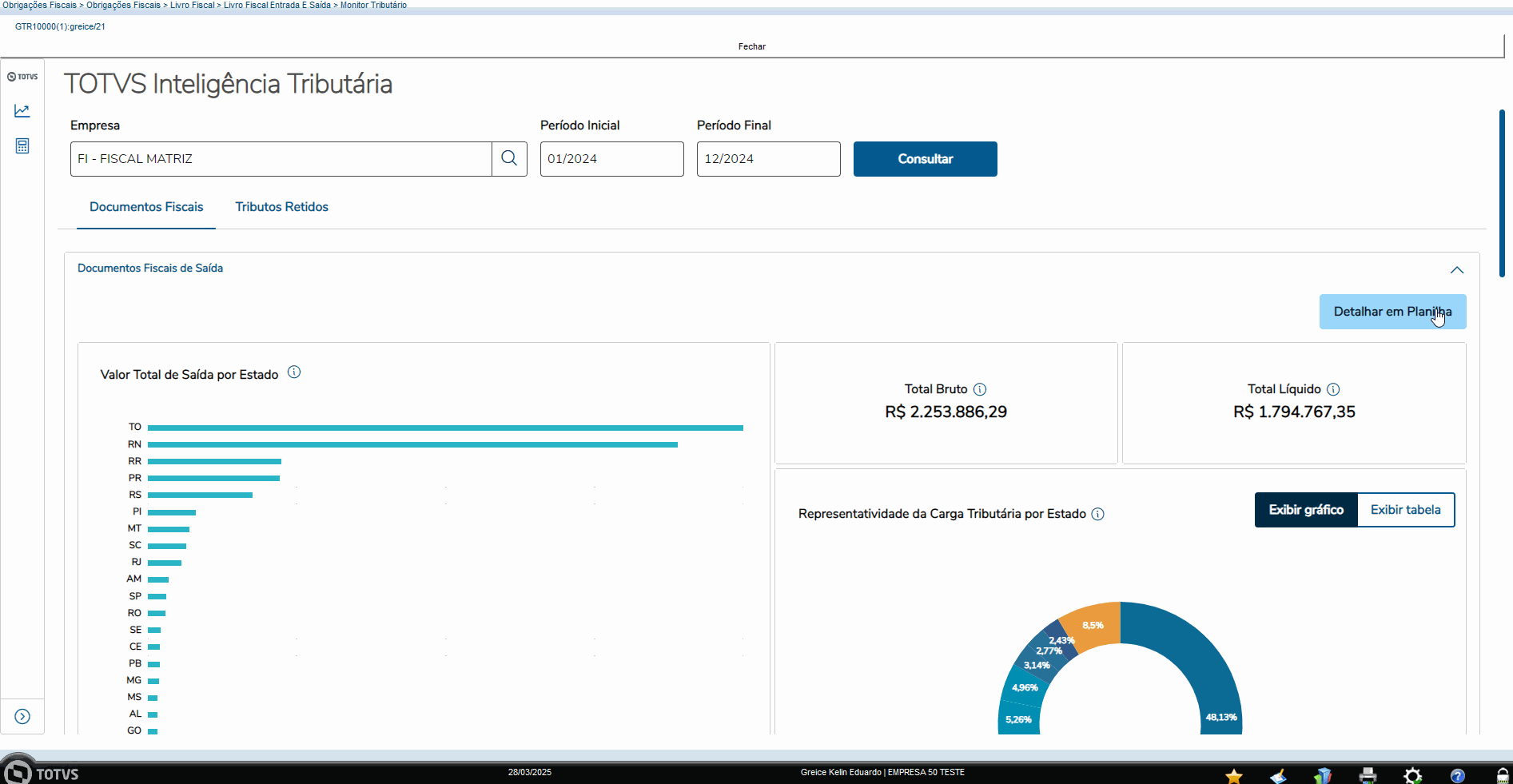The image size is (1513, 784).
Task: Click the RS bar in the chart
Action: click(200, 495)
